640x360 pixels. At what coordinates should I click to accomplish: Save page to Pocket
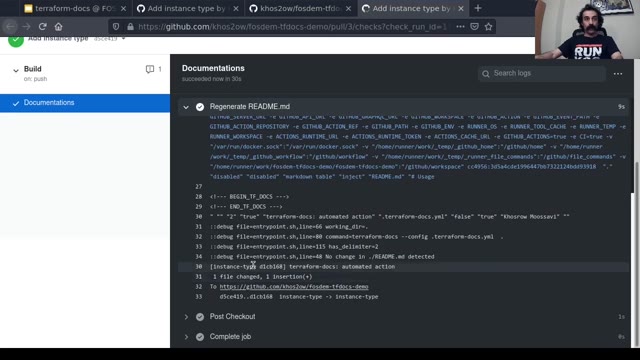click(474, 27)
